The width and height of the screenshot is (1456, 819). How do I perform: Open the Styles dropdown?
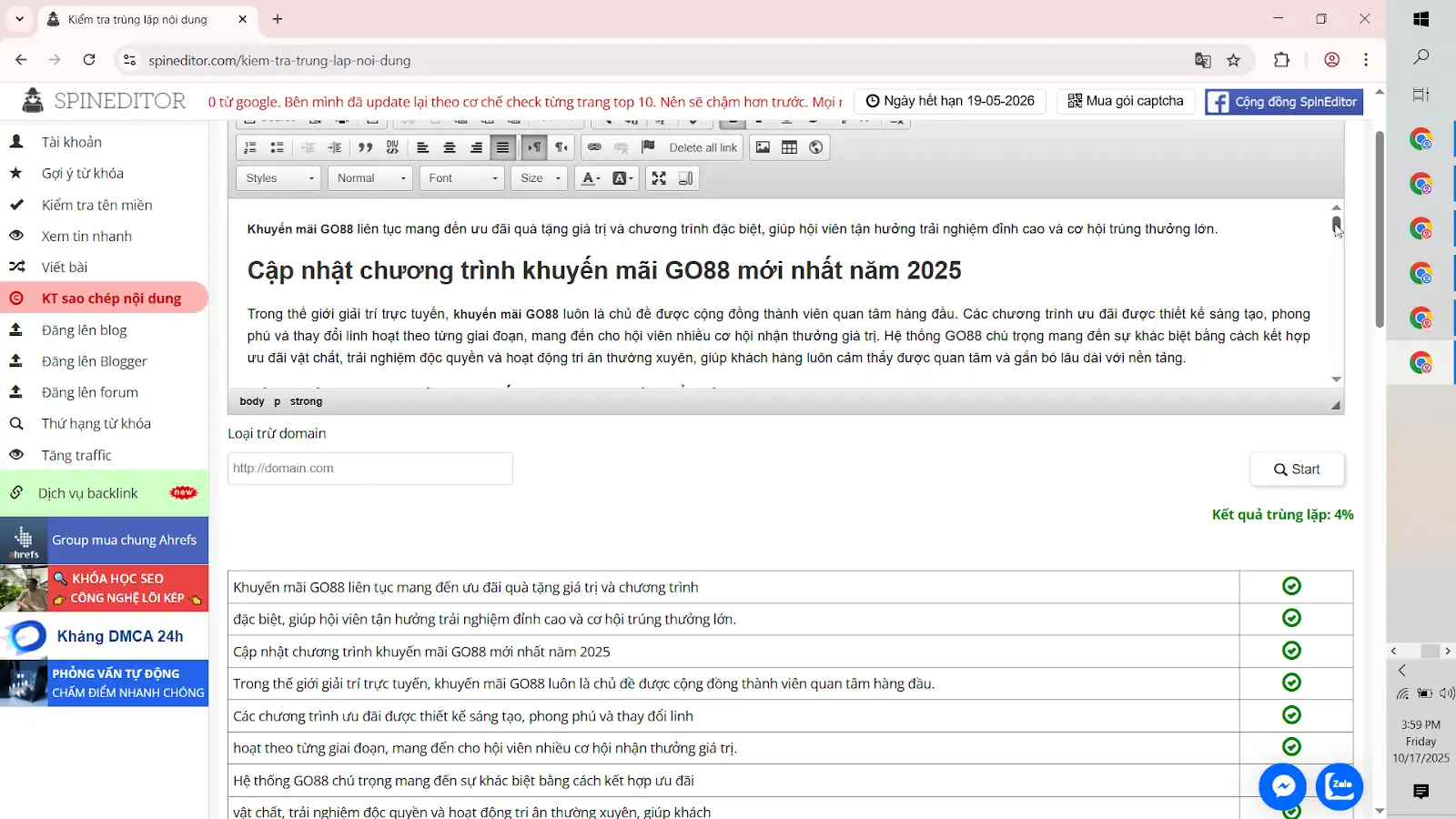[278, 178]
